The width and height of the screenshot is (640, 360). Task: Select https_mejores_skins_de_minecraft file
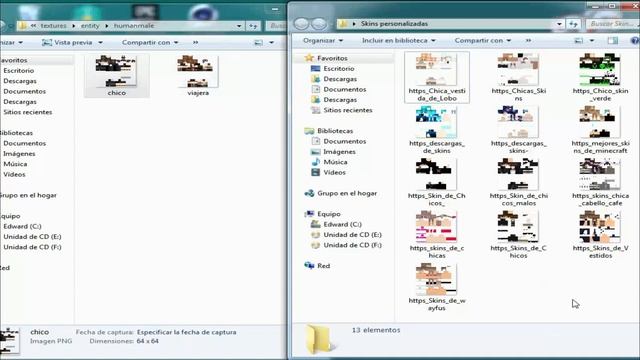600,130
